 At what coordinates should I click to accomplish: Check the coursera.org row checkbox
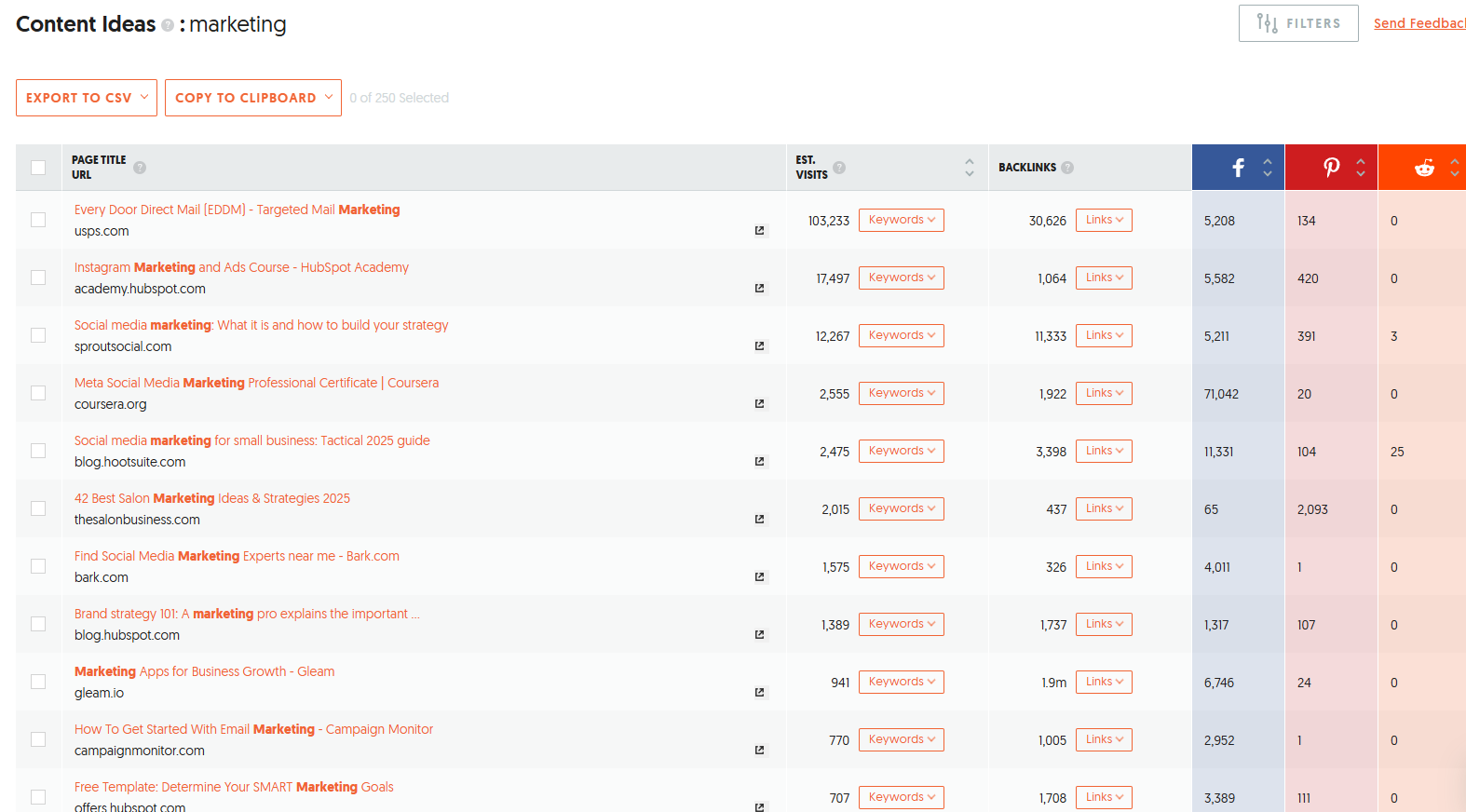point(38,393)
